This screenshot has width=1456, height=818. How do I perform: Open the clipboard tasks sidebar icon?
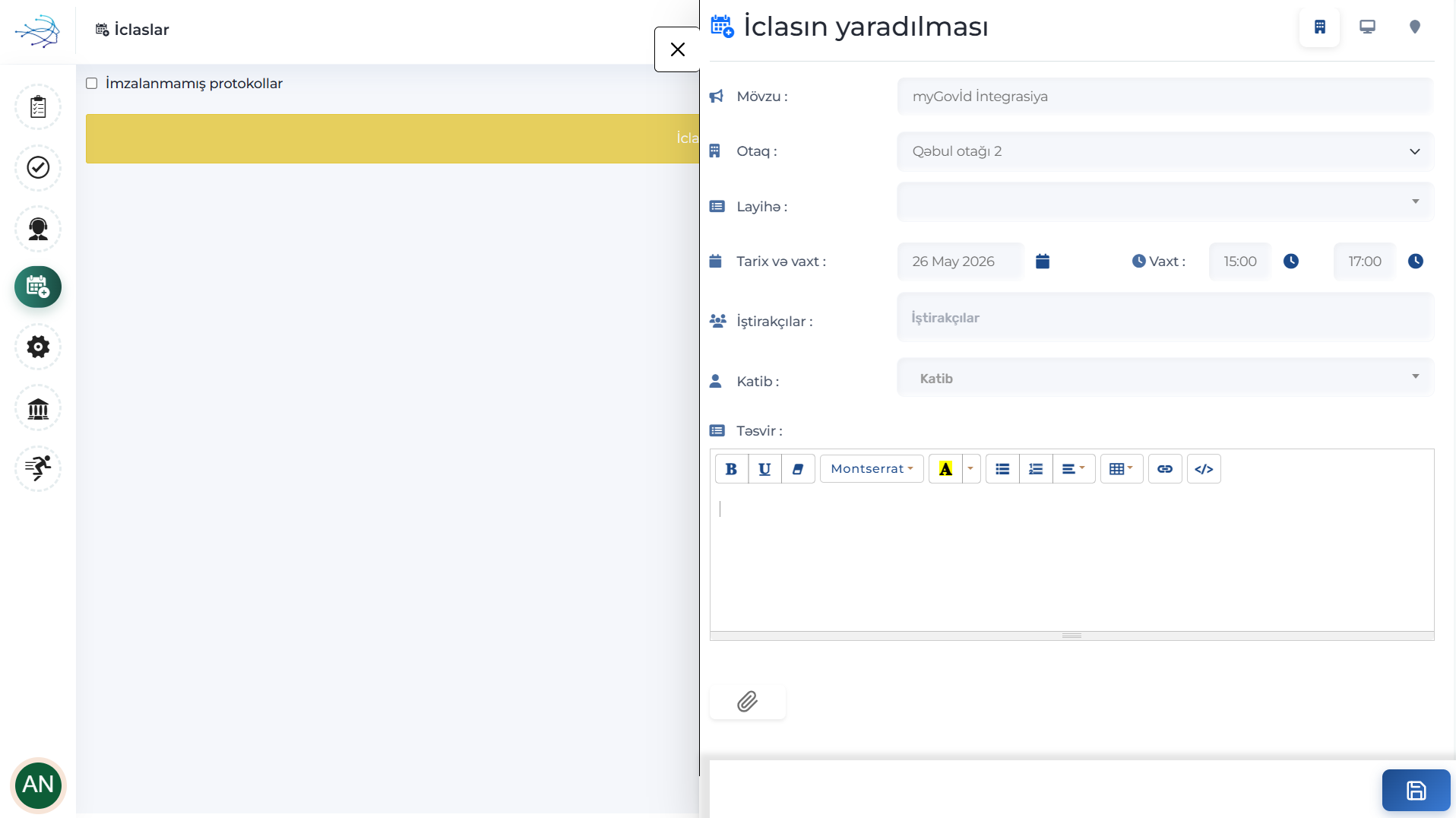38,107
